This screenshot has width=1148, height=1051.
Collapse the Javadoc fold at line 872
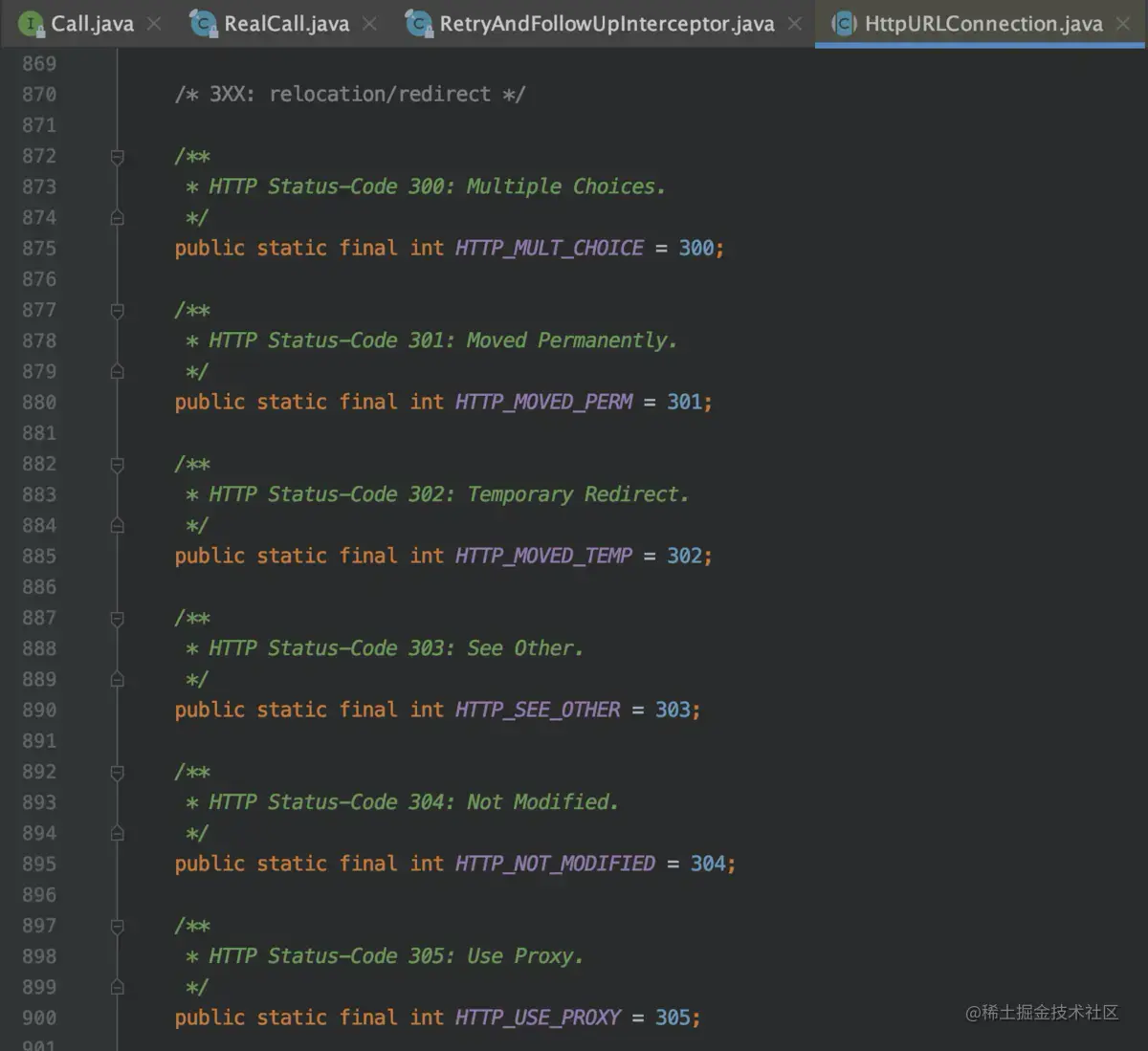click(x=117, y=156)
